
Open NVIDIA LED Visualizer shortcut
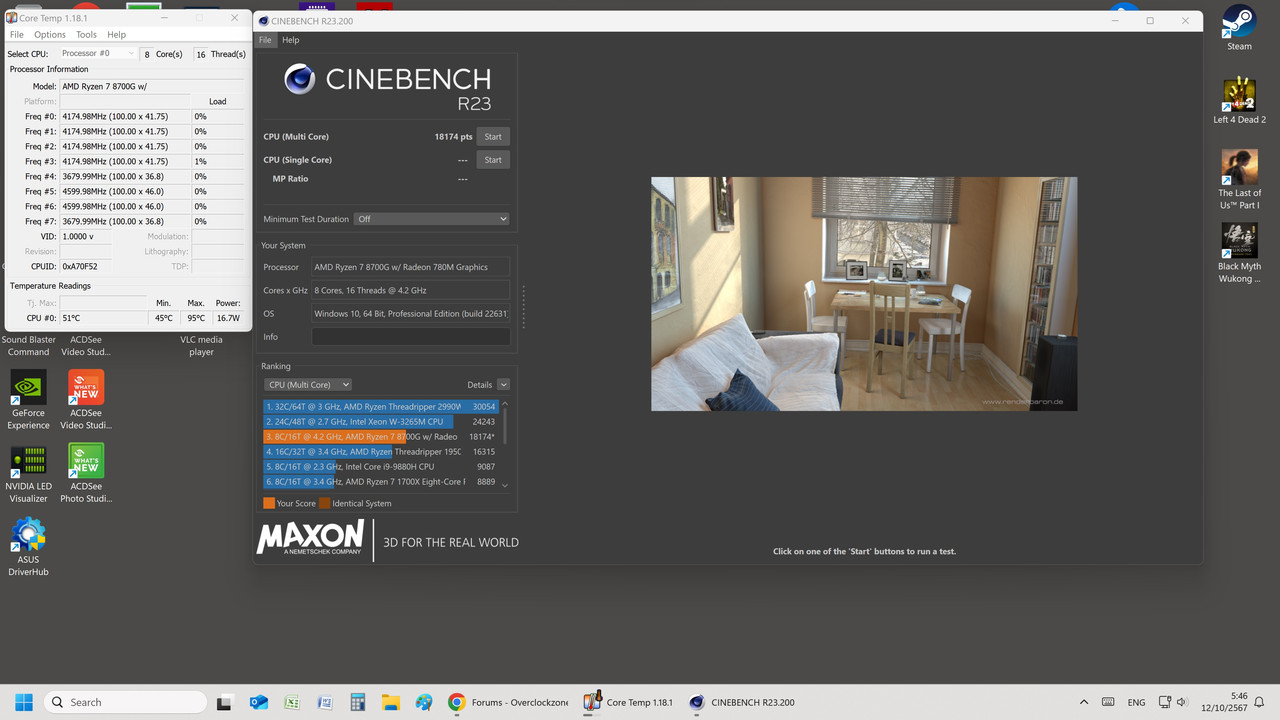[28, 473]
